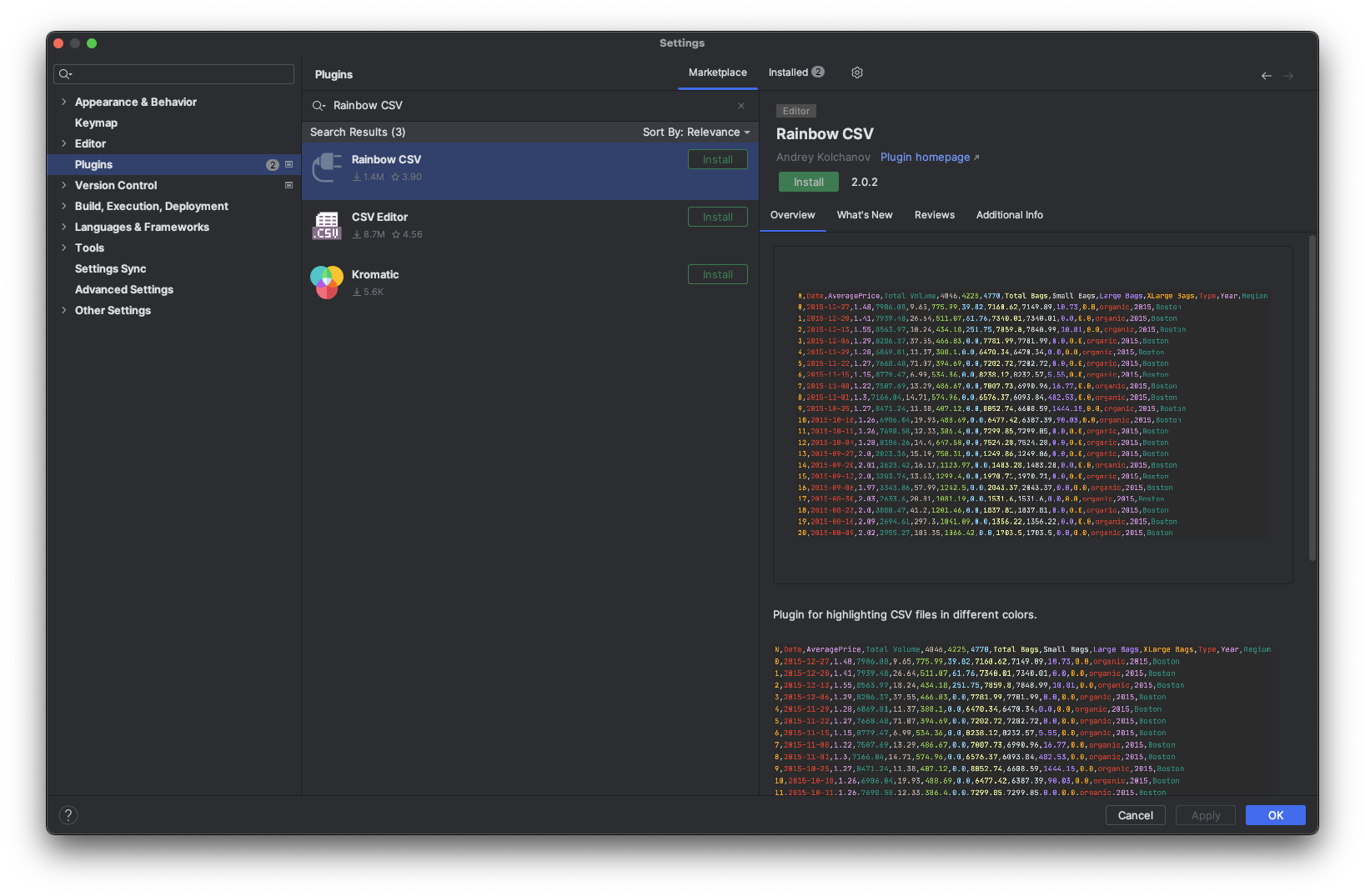Open the plugins gear settings menu
This screenshot has height=896, width=1365.
point(856,73)
